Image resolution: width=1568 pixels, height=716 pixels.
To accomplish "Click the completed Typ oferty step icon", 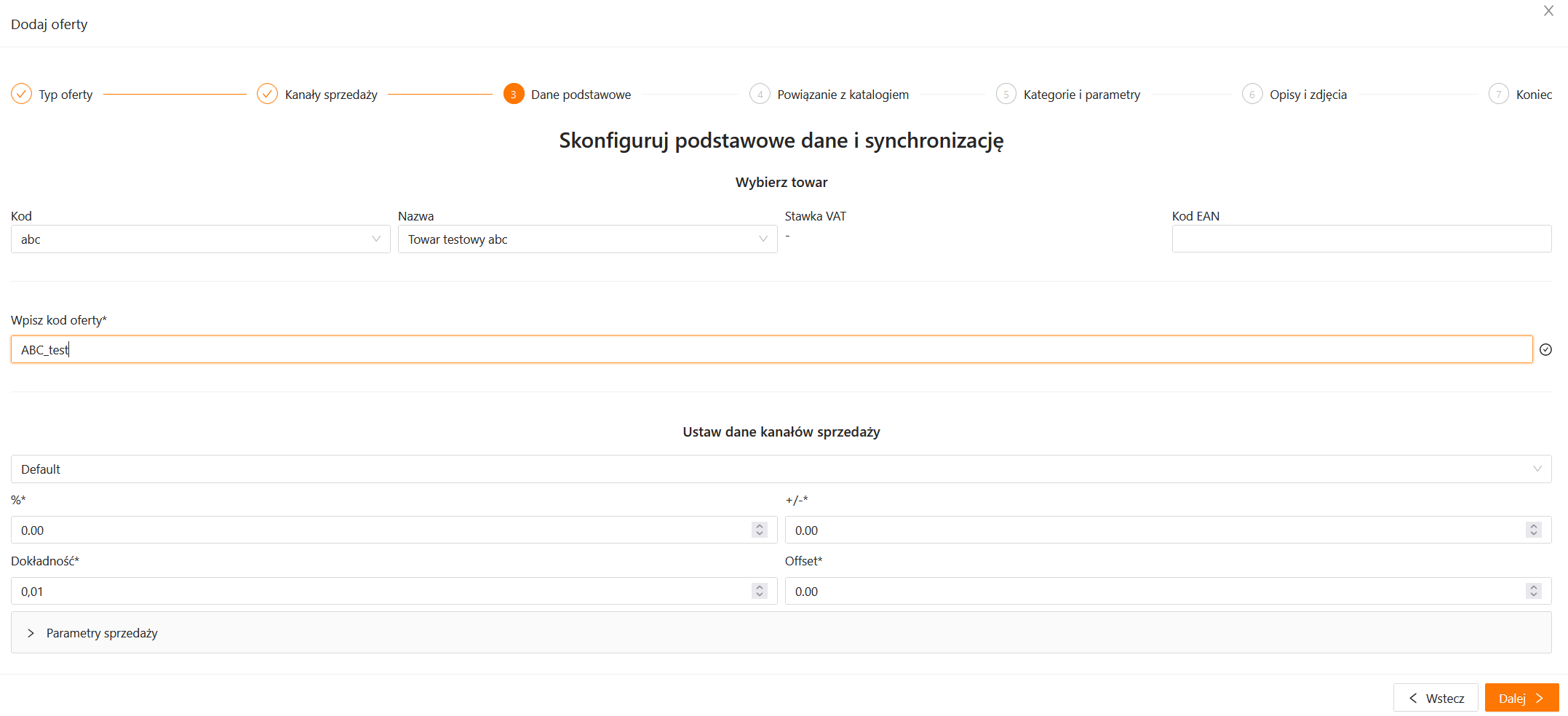I will pos(22,94).
